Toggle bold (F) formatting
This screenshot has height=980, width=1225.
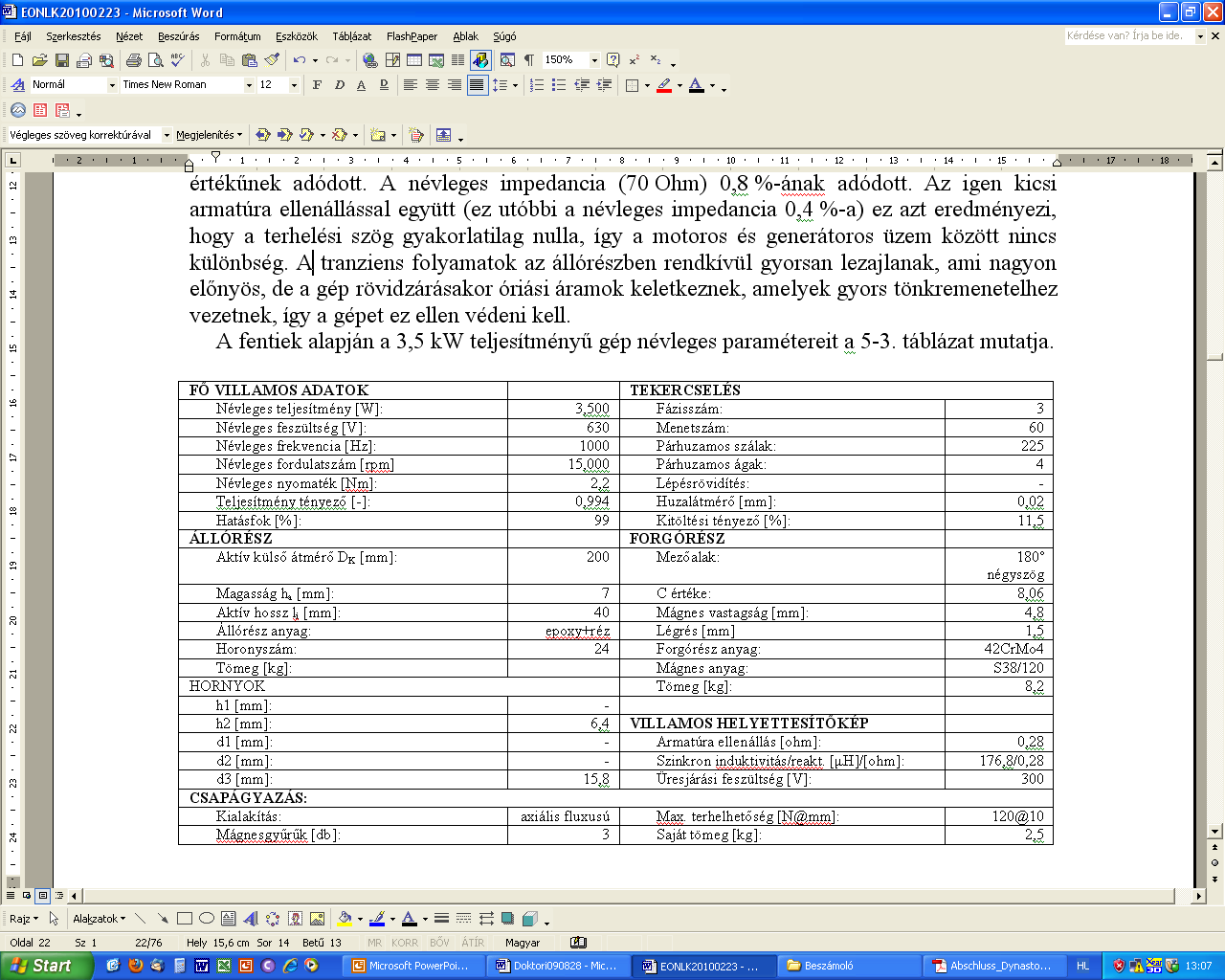[317, 85]
